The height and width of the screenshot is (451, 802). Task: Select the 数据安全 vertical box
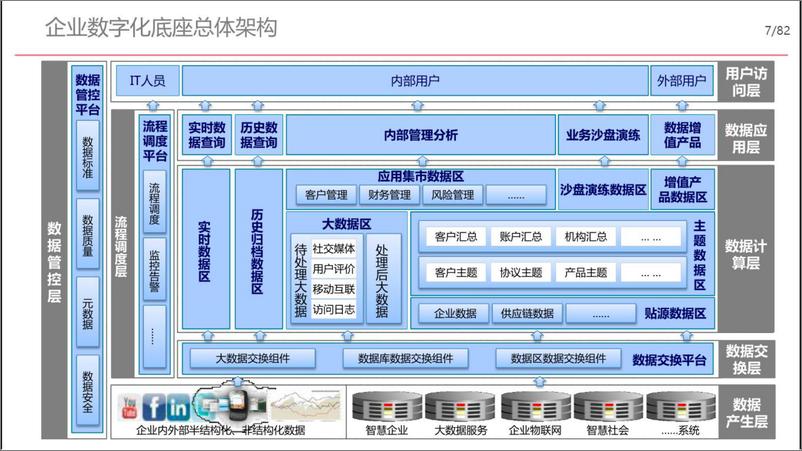pos(87,391)
